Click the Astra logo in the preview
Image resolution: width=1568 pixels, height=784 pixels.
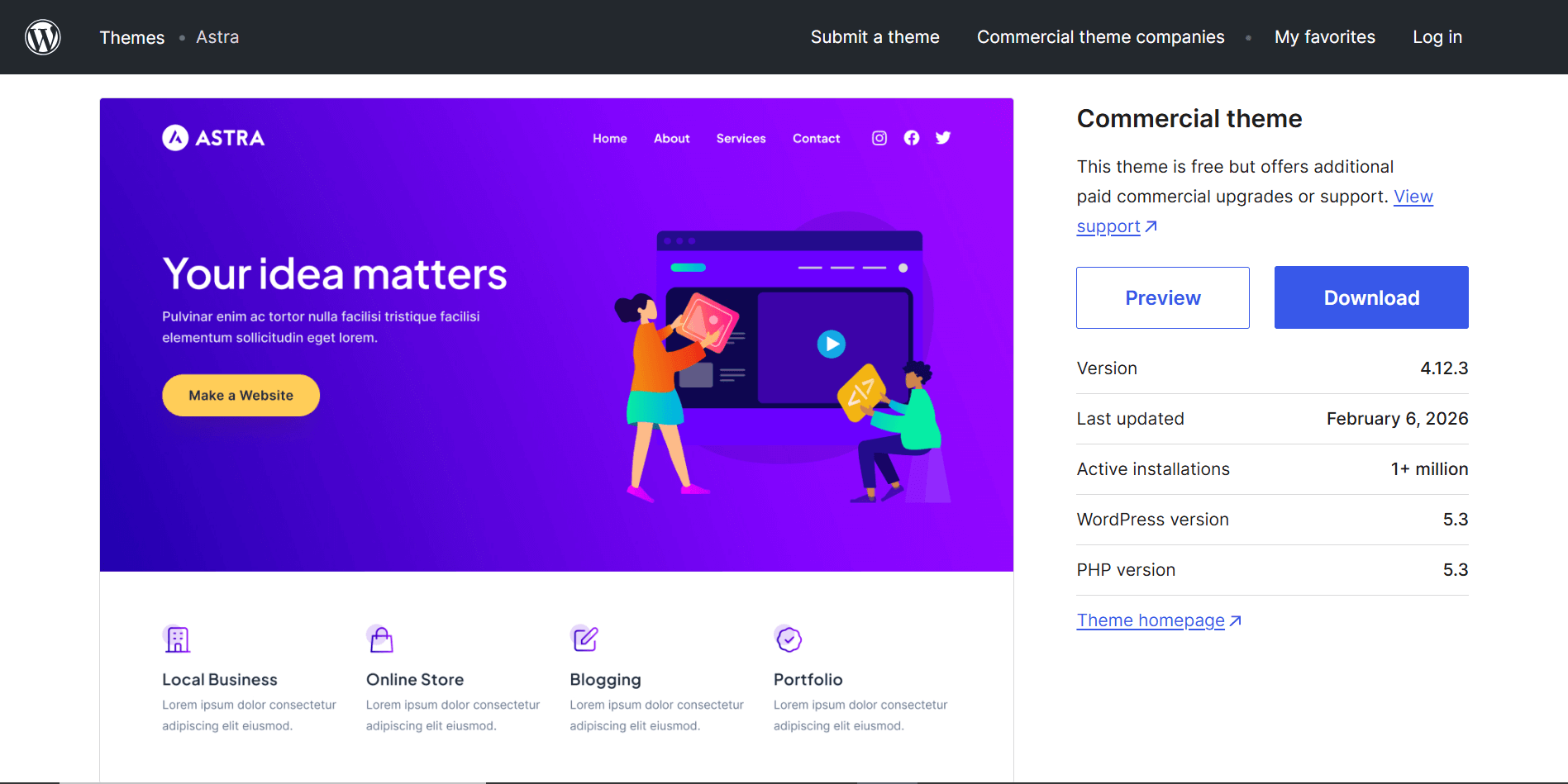point(213,138)
